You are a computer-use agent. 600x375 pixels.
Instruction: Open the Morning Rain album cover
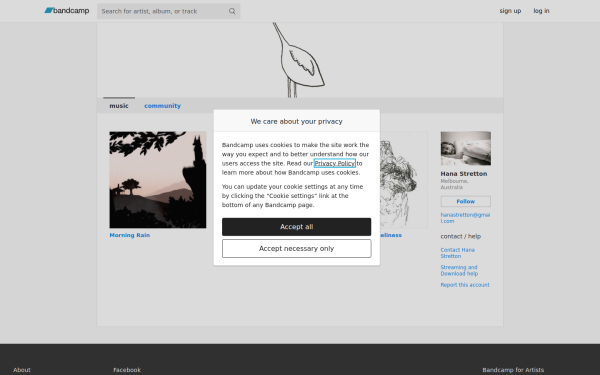[158, 180]
